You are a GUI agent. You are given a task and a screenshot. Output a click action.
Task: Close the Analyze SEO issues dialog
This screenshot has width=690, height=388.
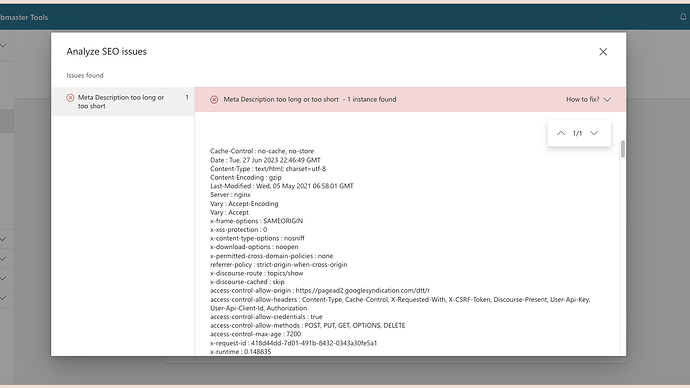click(603, 52)
